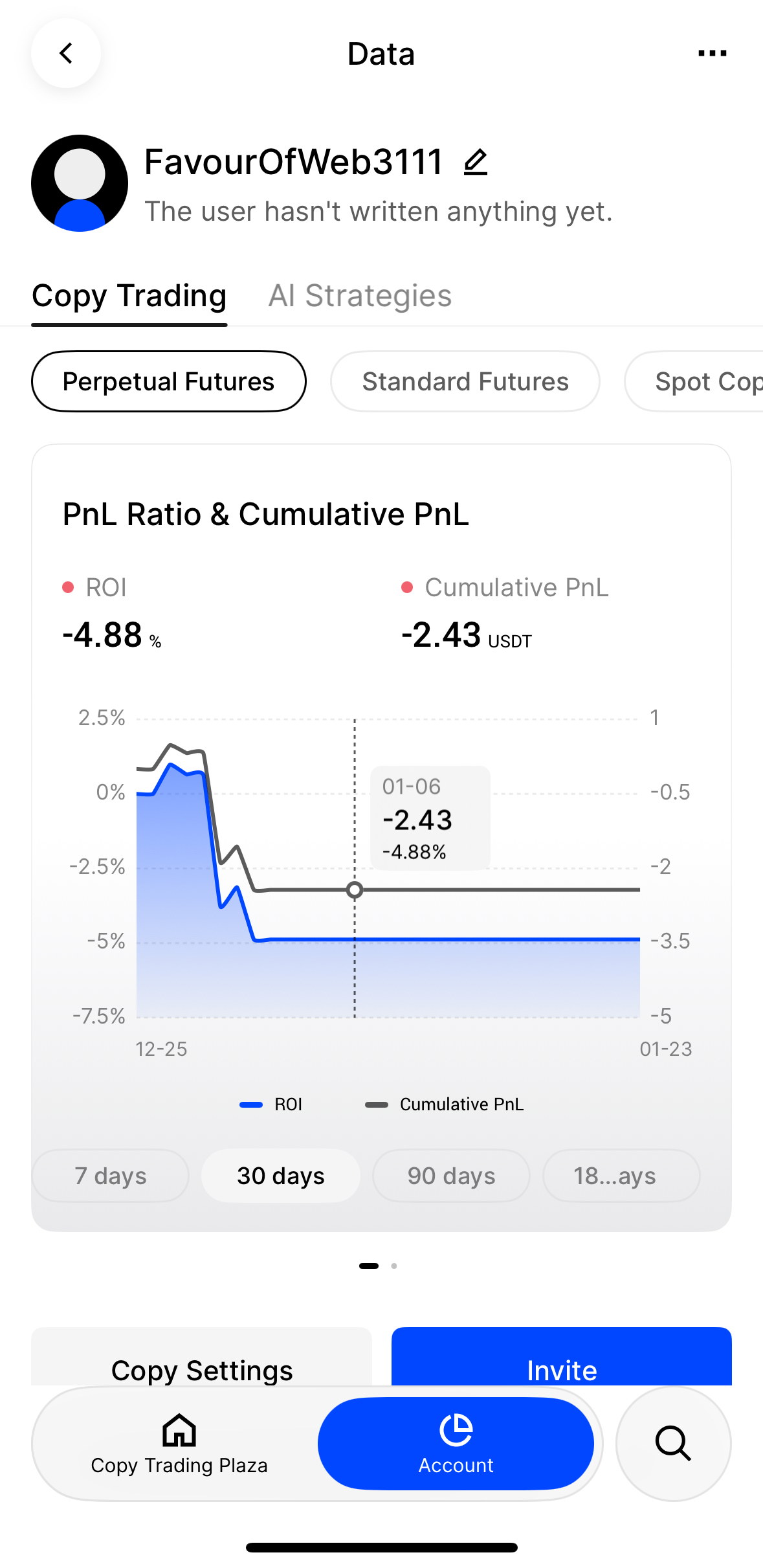
Task: Choose the 90 days time range
Action: click(x=452, y=1176)
